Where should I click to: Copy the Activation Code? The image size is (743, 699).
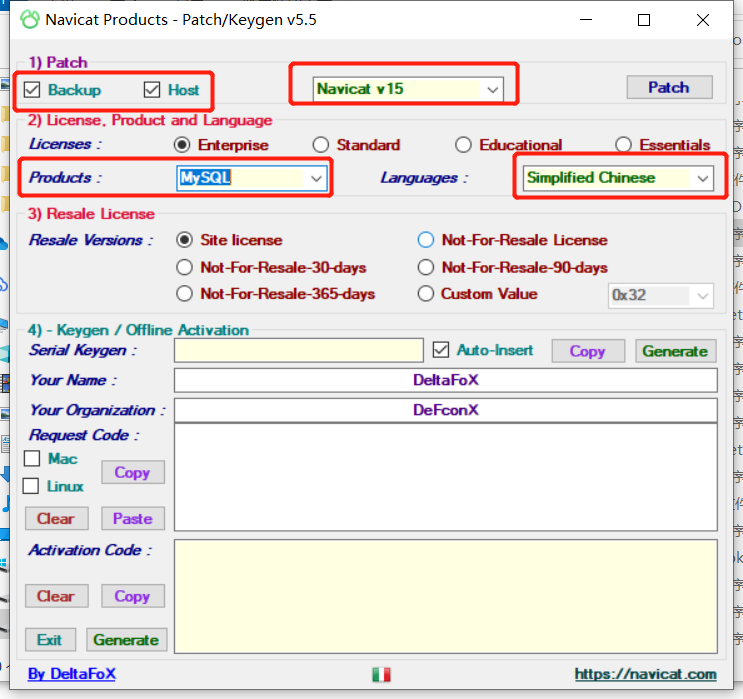[133, 596]
